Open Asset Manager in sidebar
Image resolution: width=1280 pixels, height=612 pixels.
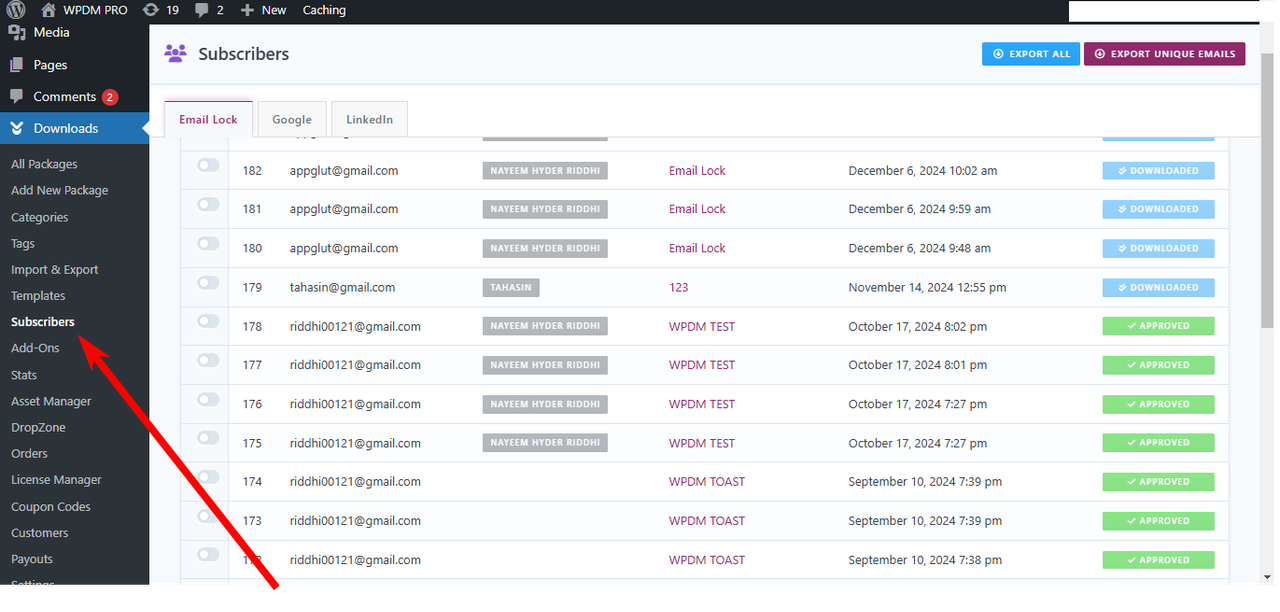[x=51, y=401]
